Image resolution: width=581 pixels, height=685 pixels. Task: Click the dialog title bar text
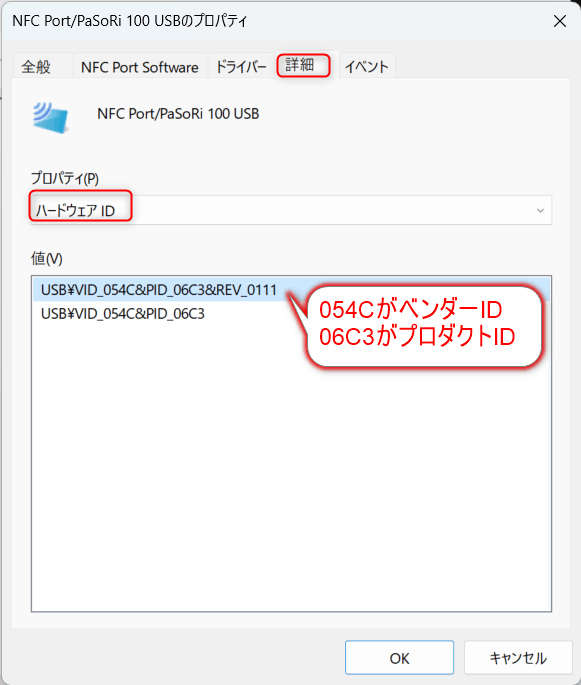[130, 21]
